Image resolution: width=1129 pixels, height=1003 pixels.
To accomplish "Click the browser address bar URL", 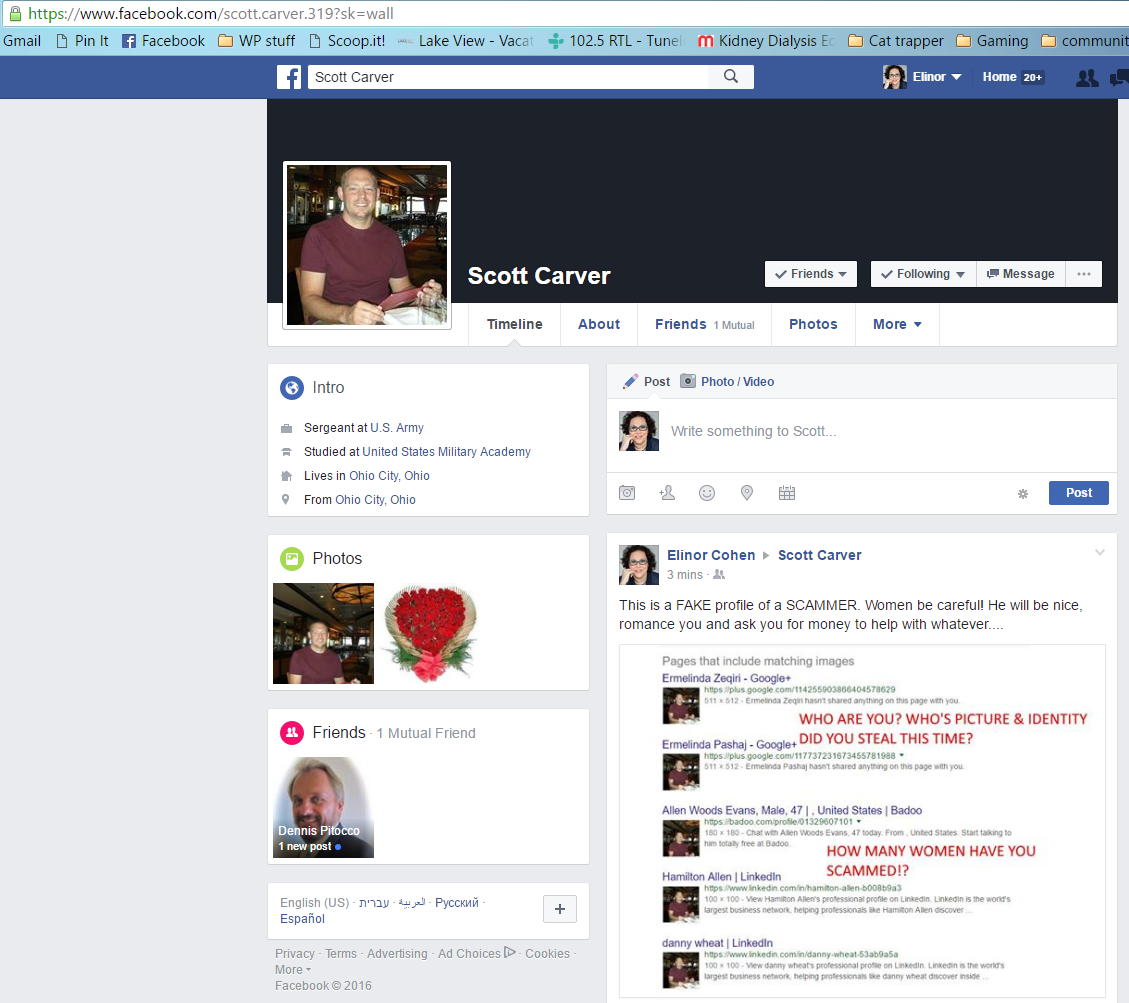I will 210,14.
